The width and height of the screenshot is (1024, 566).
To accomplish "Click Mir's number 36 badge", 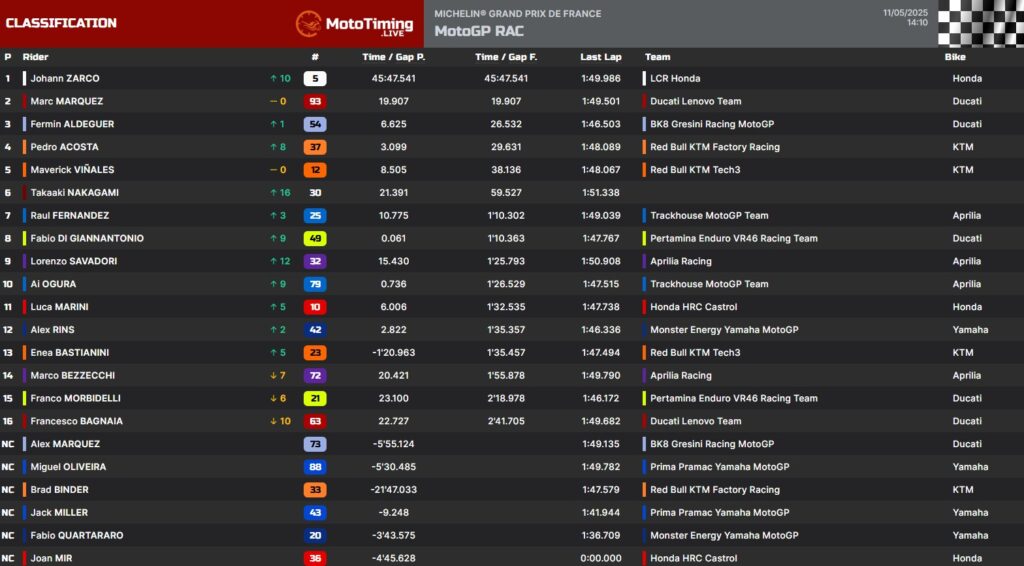I will click(315, 558).
